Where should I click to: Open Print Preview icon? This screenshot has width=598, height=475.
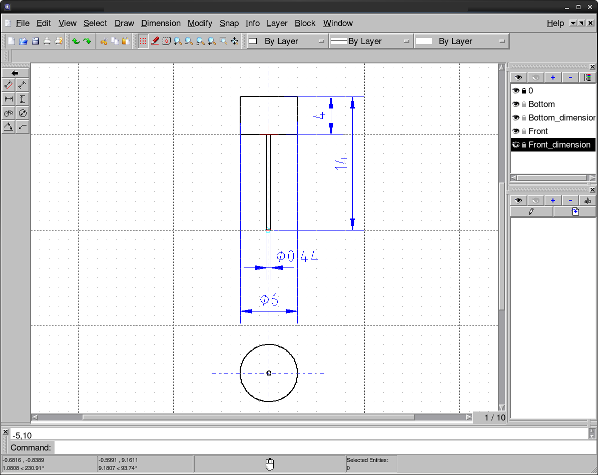[x=59, y=41]
